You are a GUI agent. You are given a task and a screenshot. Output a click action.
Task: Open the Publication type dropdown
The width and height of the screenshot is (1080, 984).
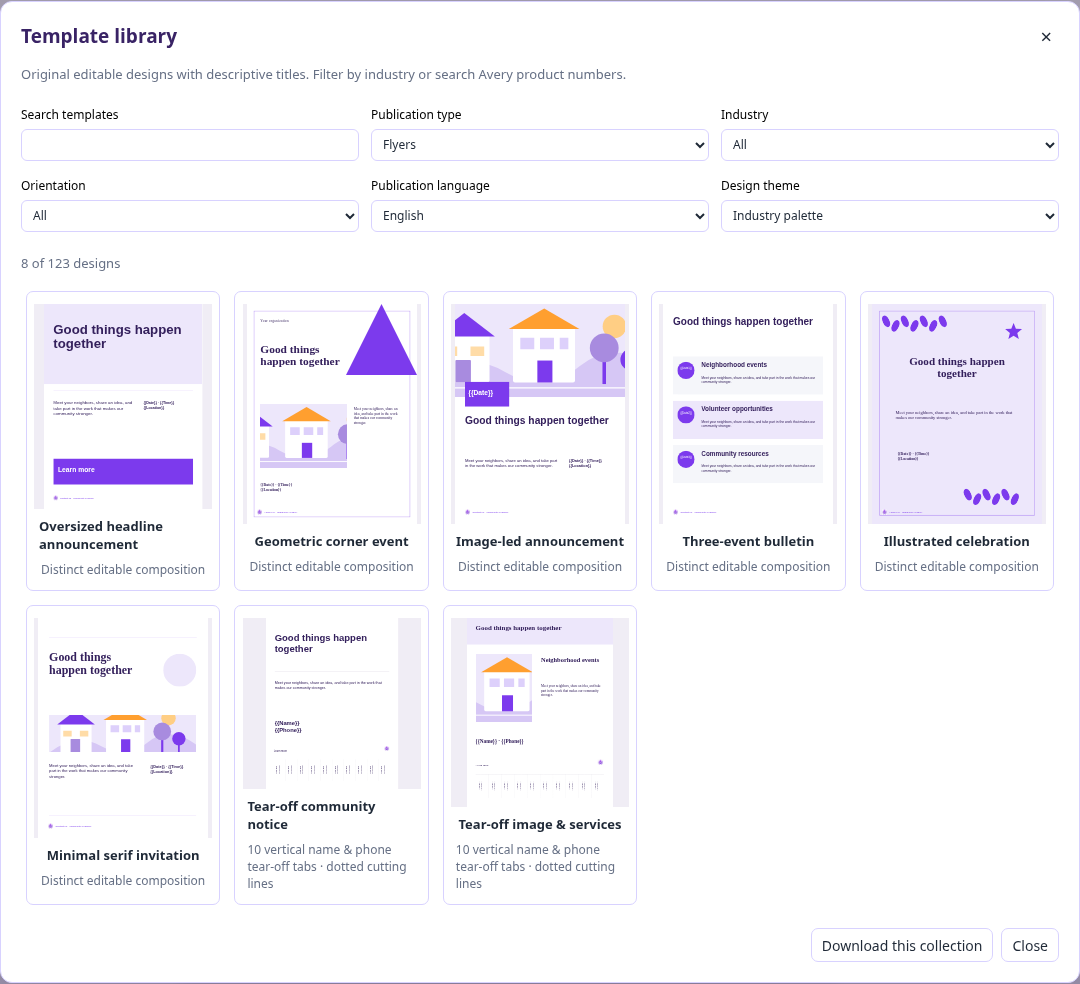click(x=539, y=145)
